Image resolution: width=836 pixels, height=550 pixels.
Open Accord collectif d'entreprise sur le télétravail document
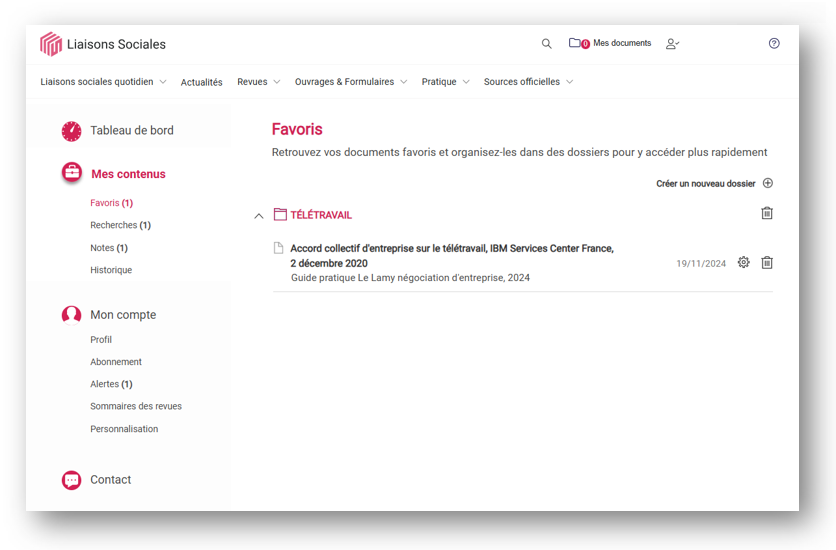coord(452,256)
